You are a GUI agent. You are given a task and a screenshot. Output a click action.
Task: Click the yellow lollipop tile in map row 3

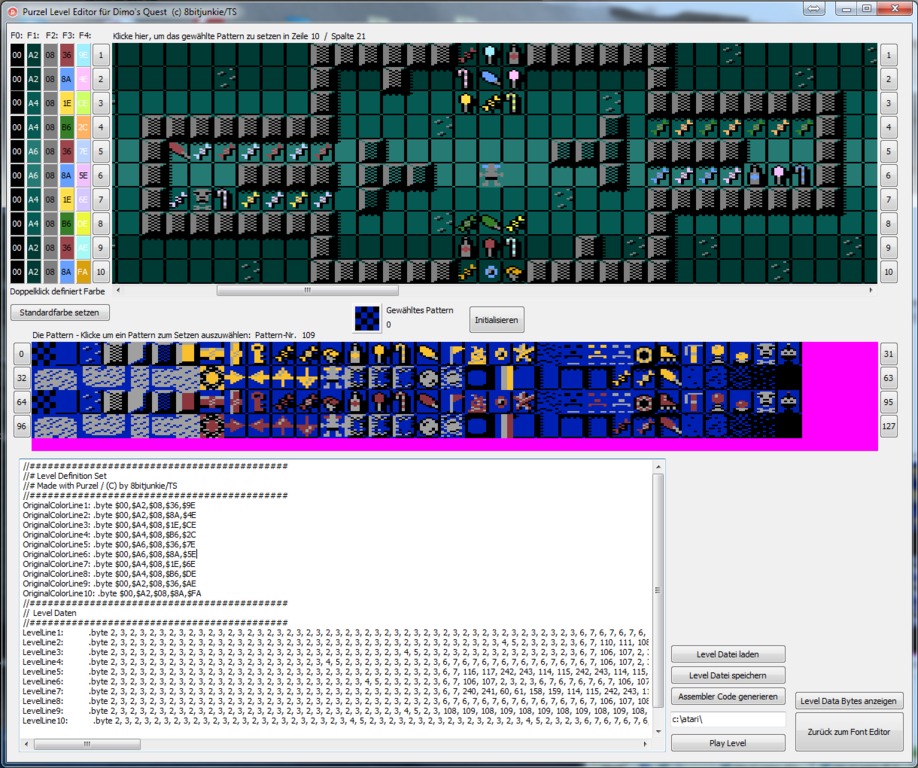point(466,102)
